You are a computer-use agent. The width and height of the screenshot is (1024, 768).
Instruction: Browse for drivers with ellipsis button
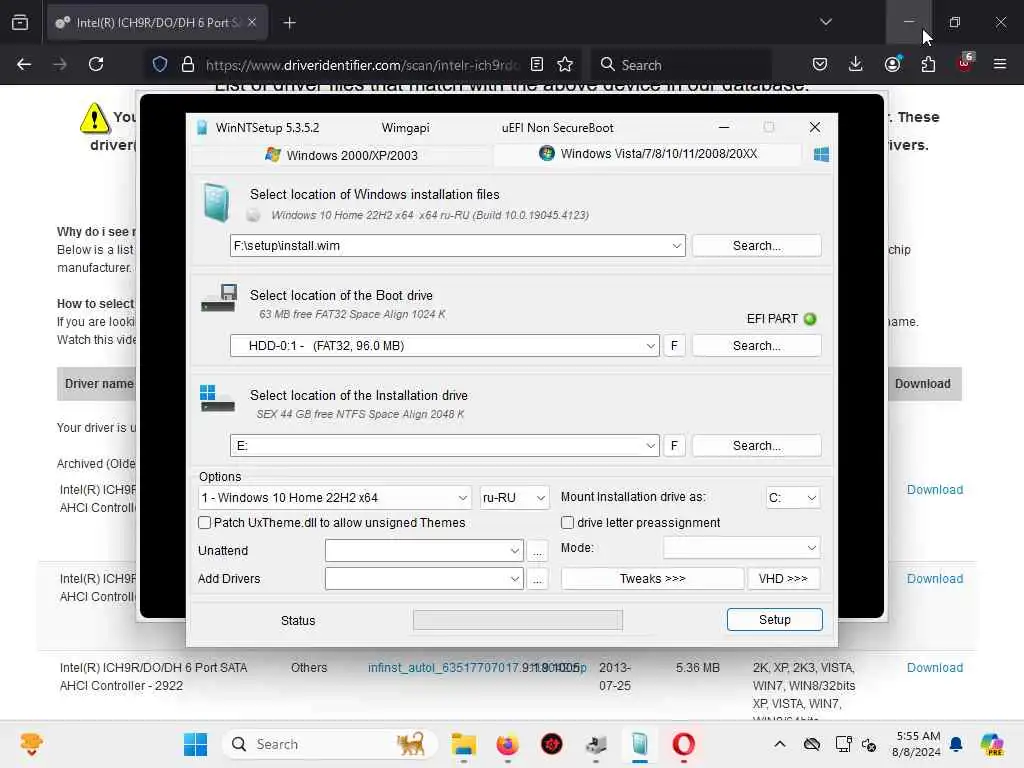click(x=537, y=579)
